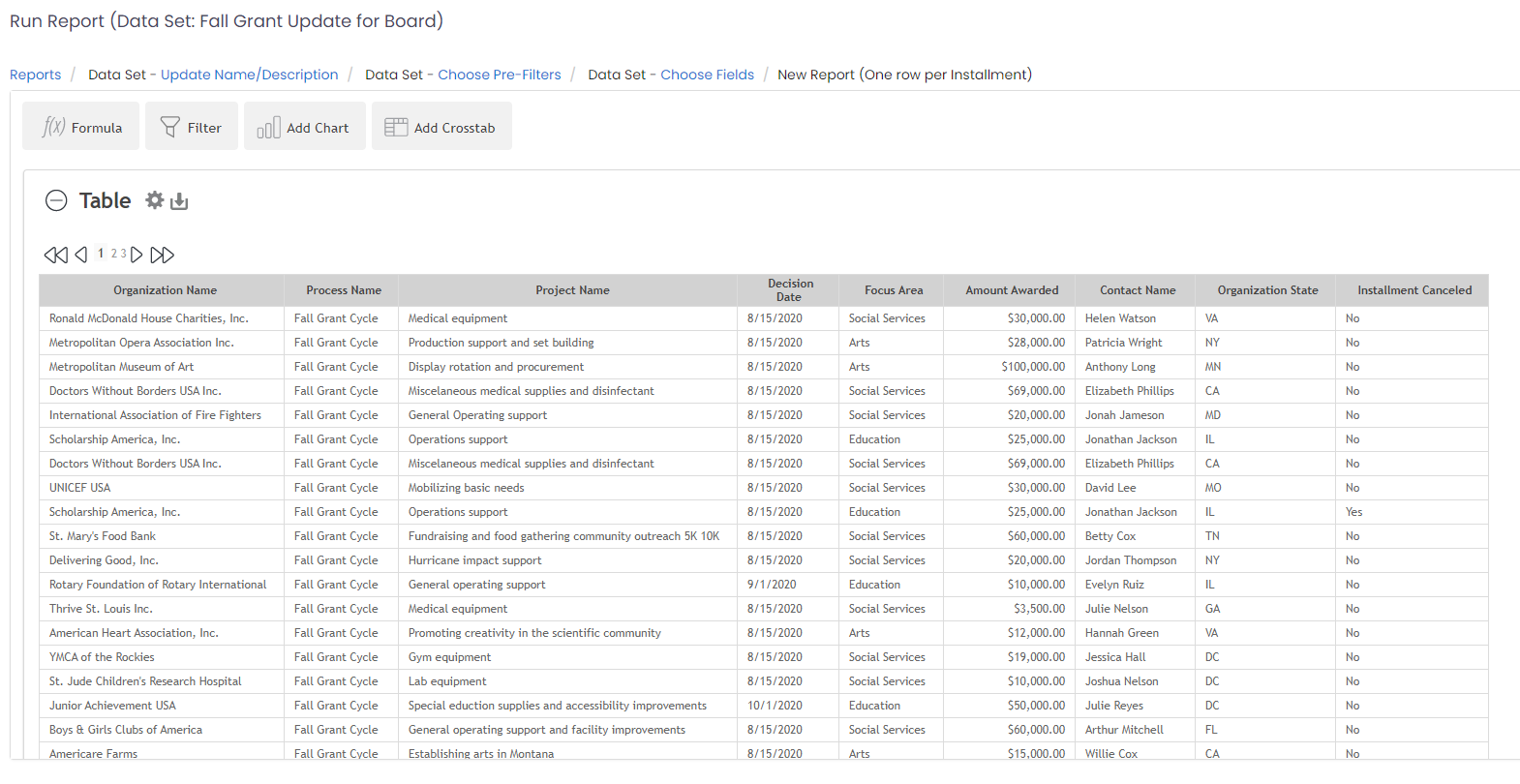1520x784 pixels.
Task: Click 'Hurricane impact support' project cell
Action: coord(568,560)
